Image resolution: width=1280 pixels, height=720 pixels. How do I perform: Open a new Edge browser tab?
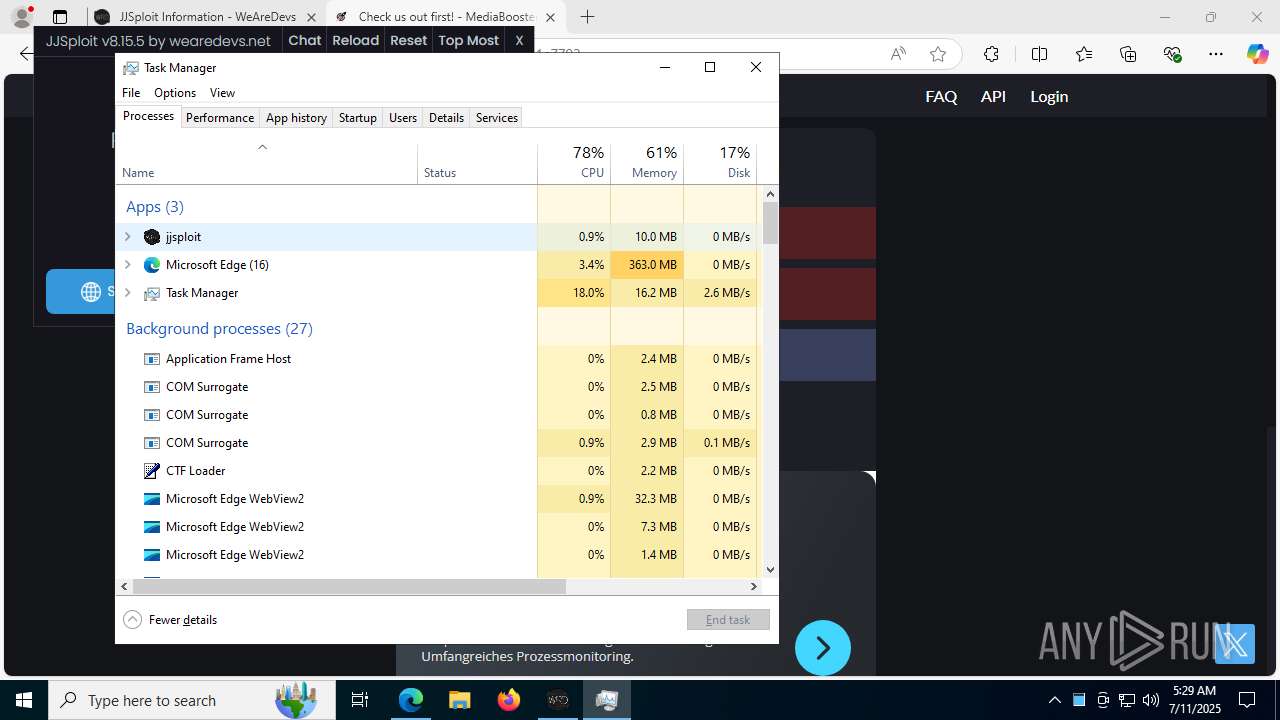[587, 17]
